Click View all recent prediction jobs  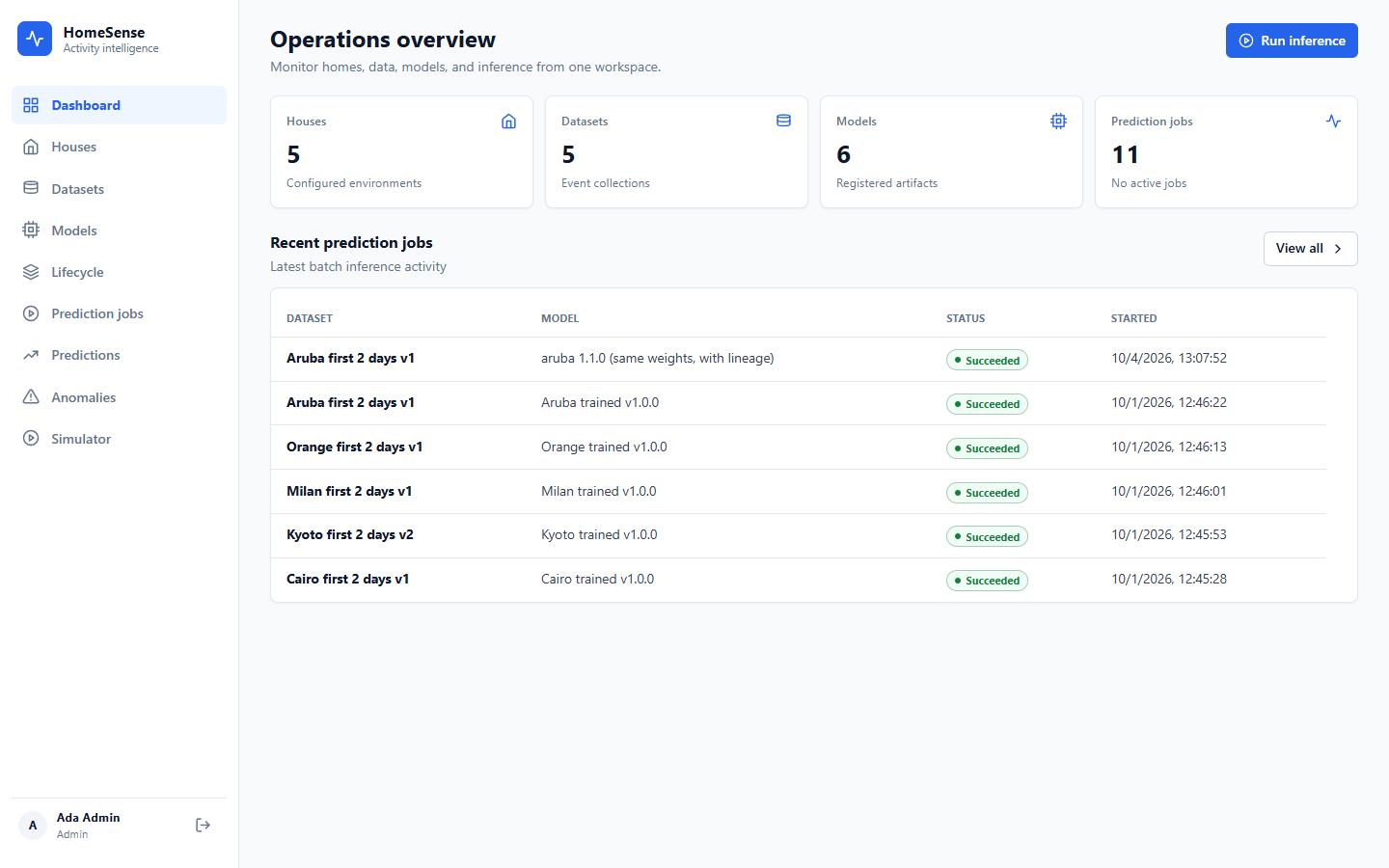(1310, 249)
